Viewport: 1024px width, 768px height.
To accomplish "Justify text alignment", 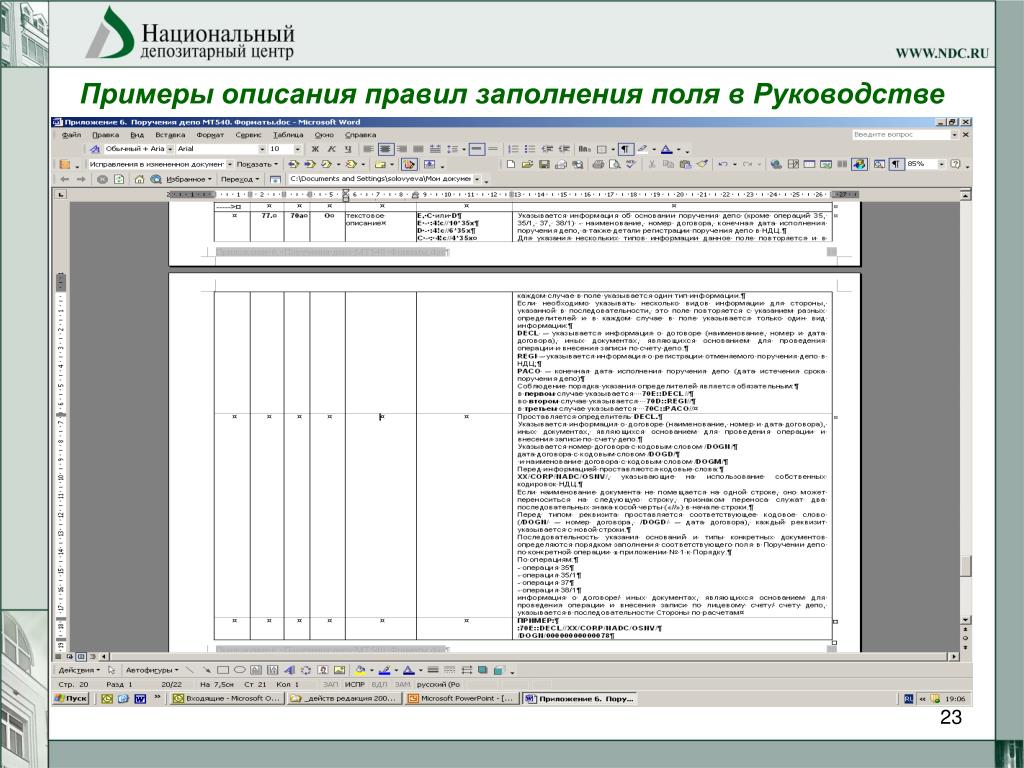I will 418,149.
